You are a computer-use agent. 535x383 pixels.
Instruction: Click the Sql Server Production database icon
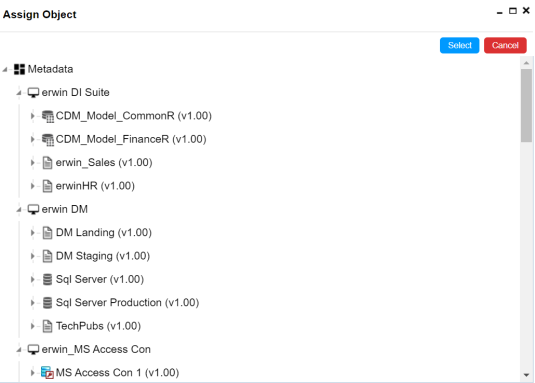pos(47,303)
